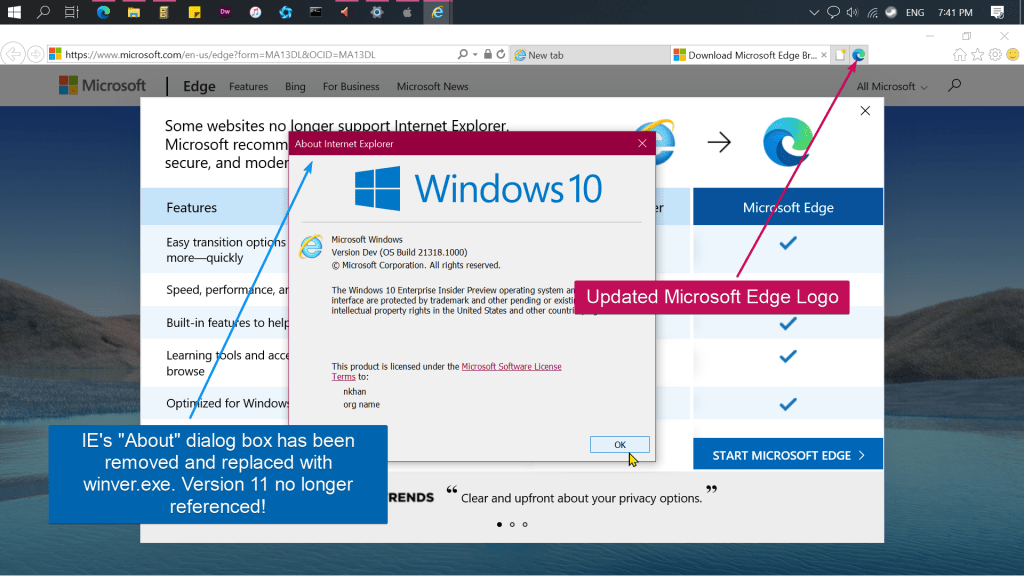Open the Microsoft Software License Terms link
The width and height of the screenshot is (1024, 576).
pos(511,367)
